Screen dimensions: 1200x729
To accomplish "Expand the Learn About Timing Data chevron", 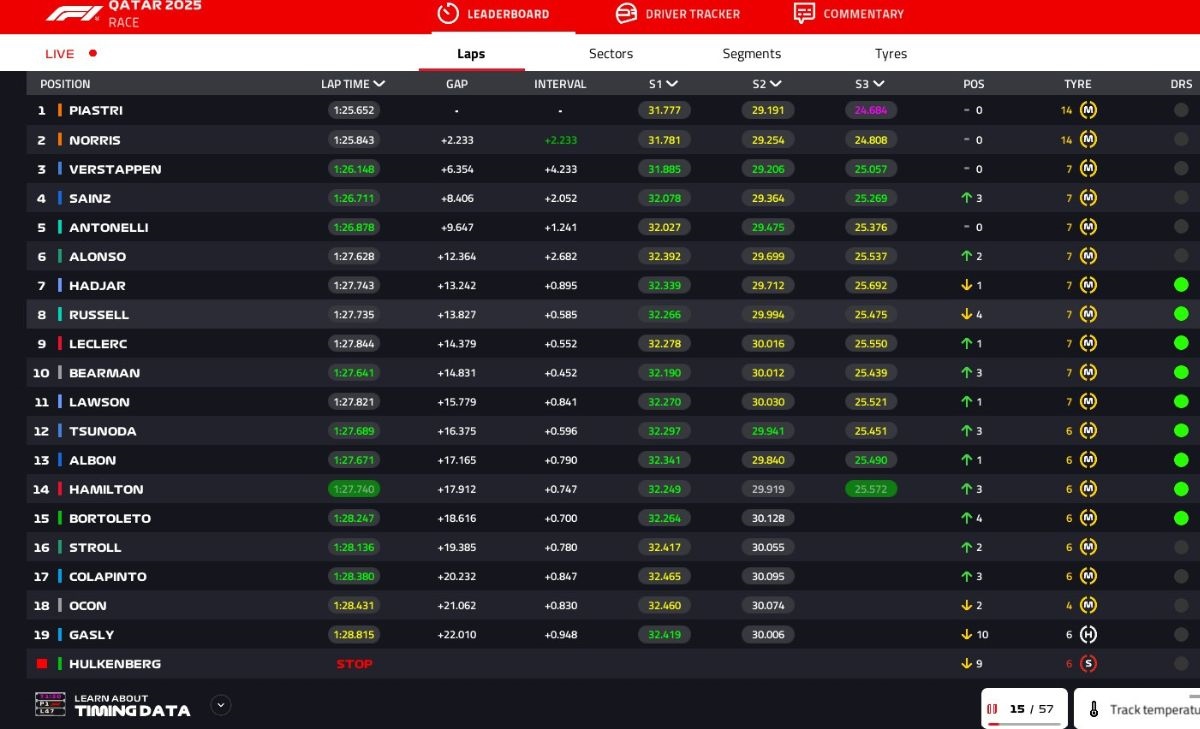I will point(221,705).
